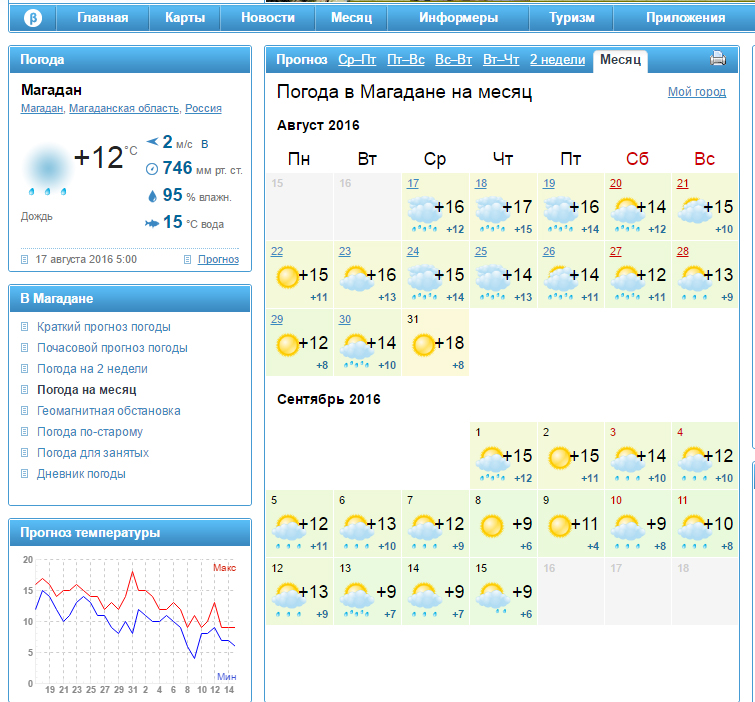The height and width of the screenshot is (702, 755).
Task: Open the Новости navigation item
Action: click(268, 18)
